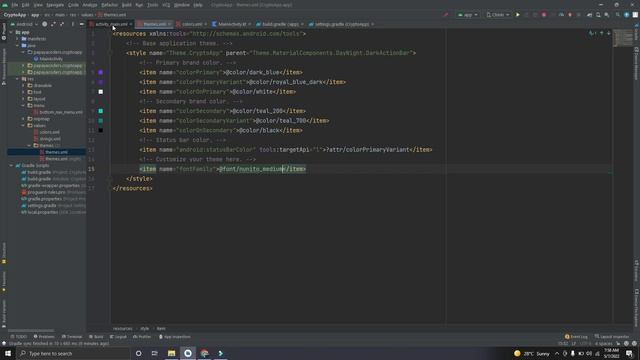The height and width of the screenshot is (360, 640).
Task: Open Search Everywhere magnifier in the toolbar
Action: click(618, 15)
